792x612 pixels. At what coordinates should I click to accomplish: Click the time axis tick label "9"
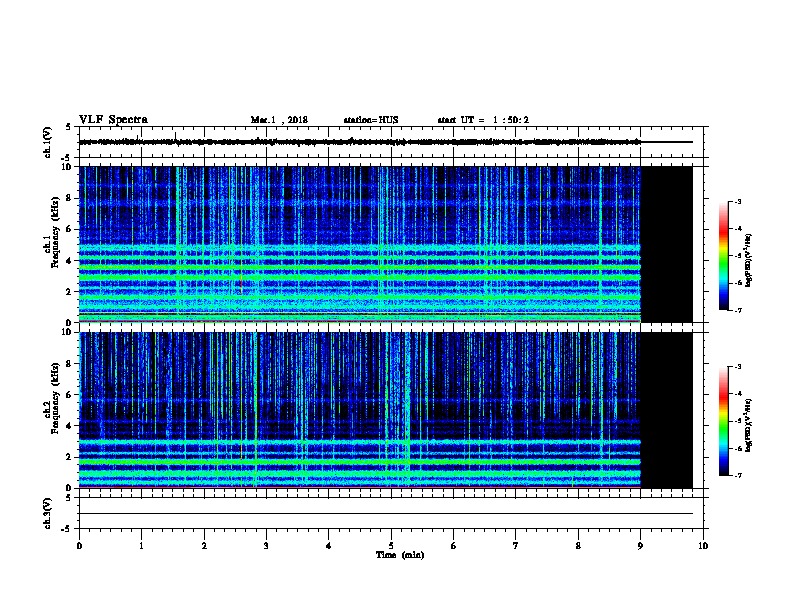pyautogui.click(x=640, y=546)
